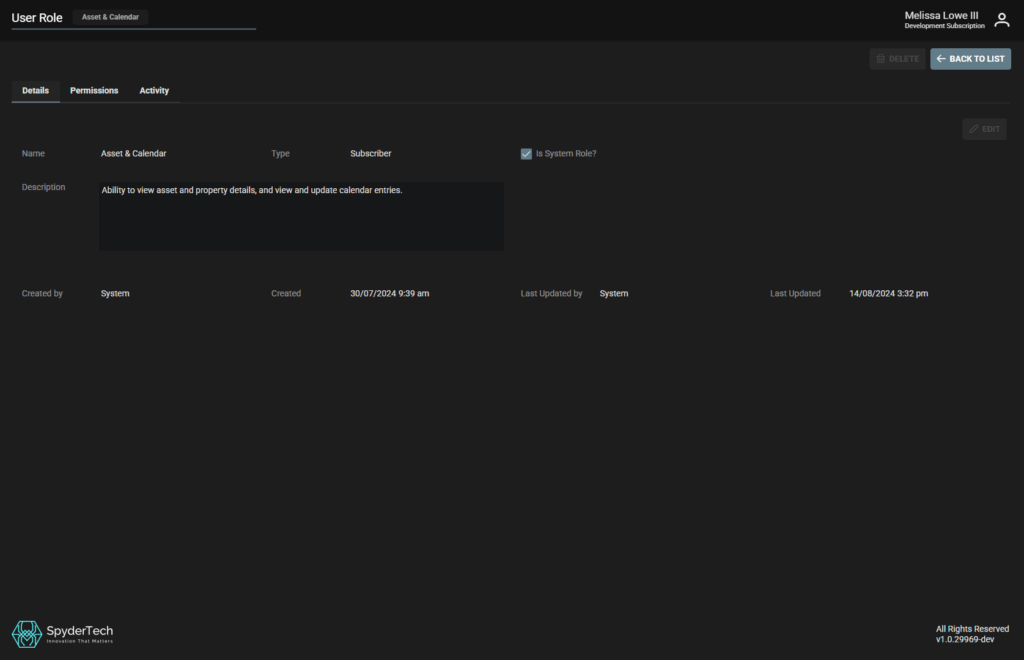
Task: Click the Melissa Lowe III account name
Action: click(941, 15)
